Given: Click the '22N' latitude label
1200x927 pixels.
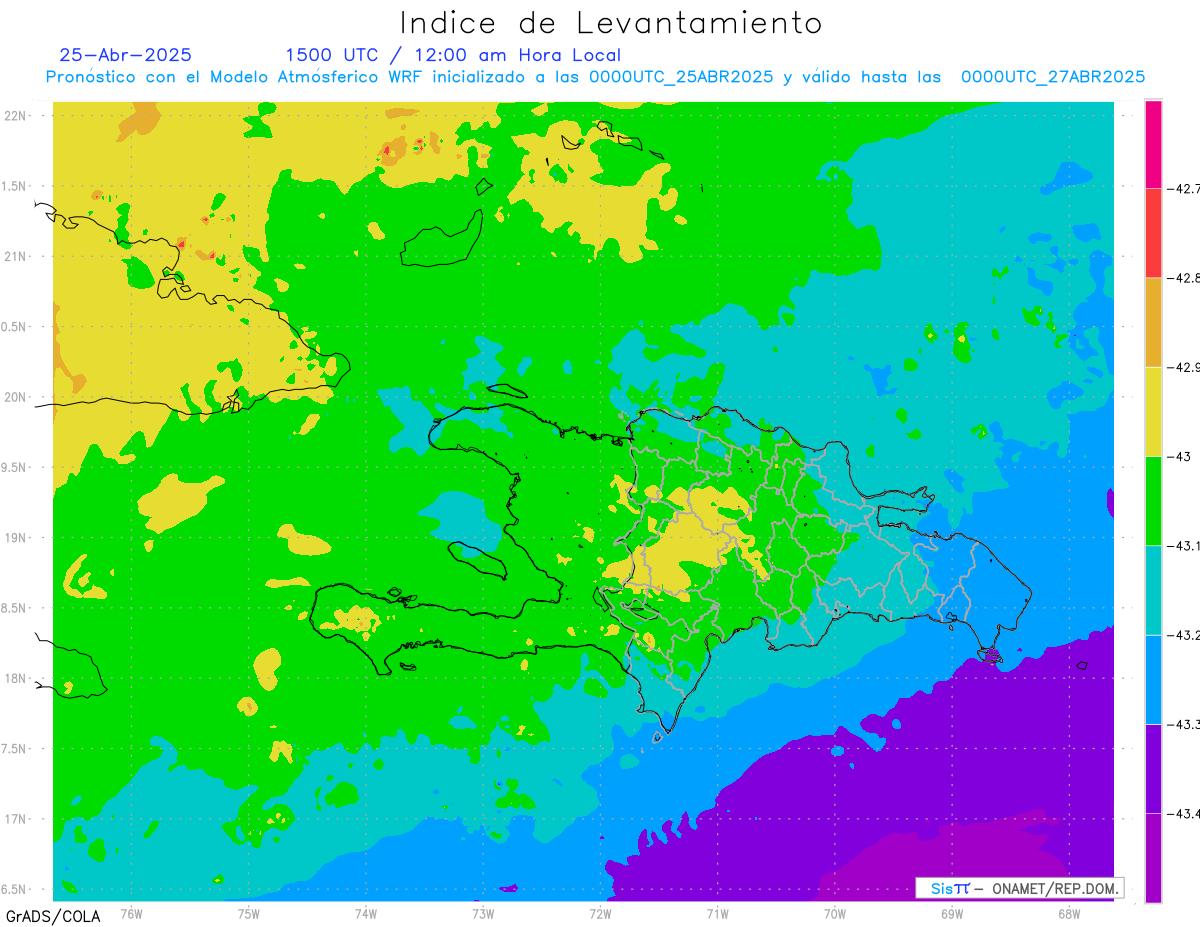Looking at the screenshot, I should (x=16, y=116).
